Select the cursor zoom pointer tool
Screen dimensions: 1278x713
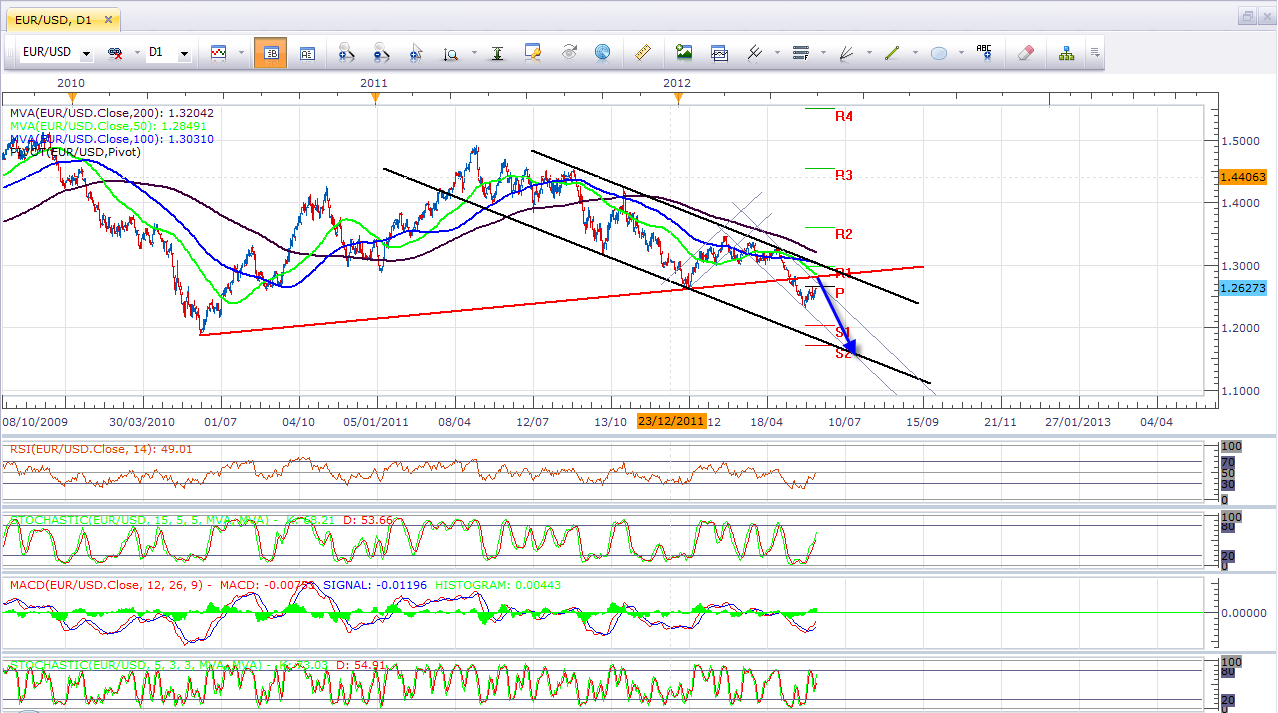click(416, 53)
